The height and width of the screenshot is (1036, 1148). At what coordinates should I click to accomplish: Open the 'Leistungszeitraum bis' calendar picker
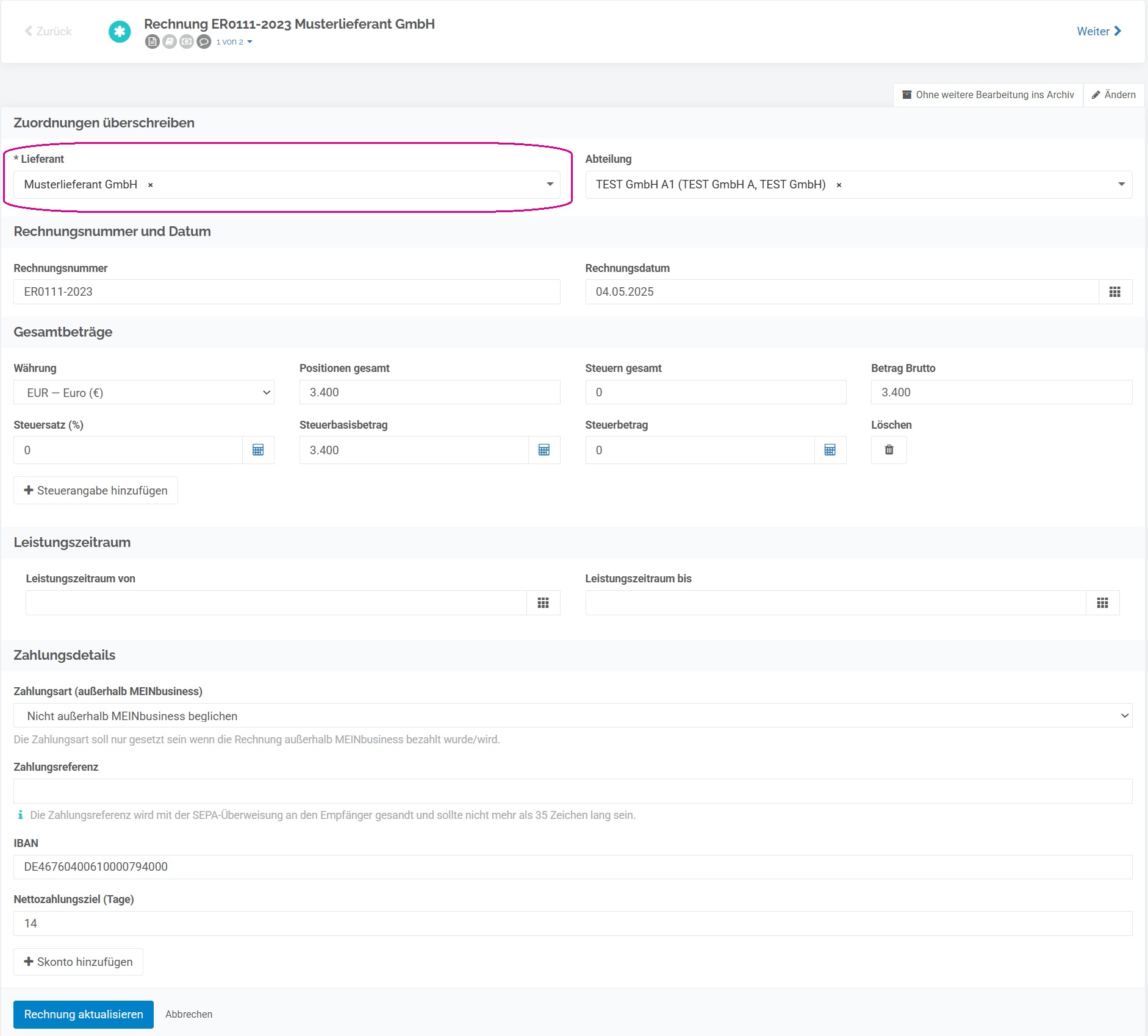pos(1103,603)
